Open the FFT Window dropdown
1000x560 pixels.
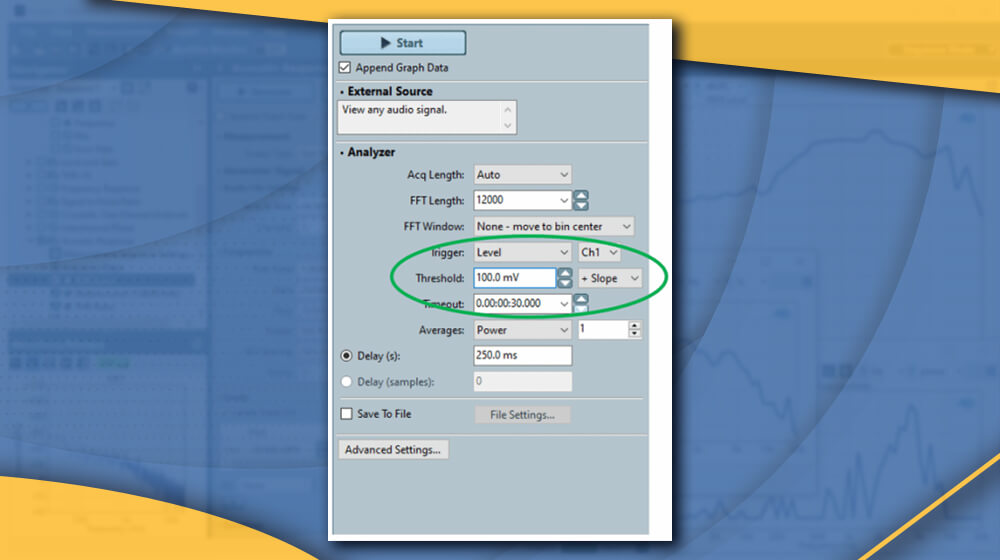point(554,226)
